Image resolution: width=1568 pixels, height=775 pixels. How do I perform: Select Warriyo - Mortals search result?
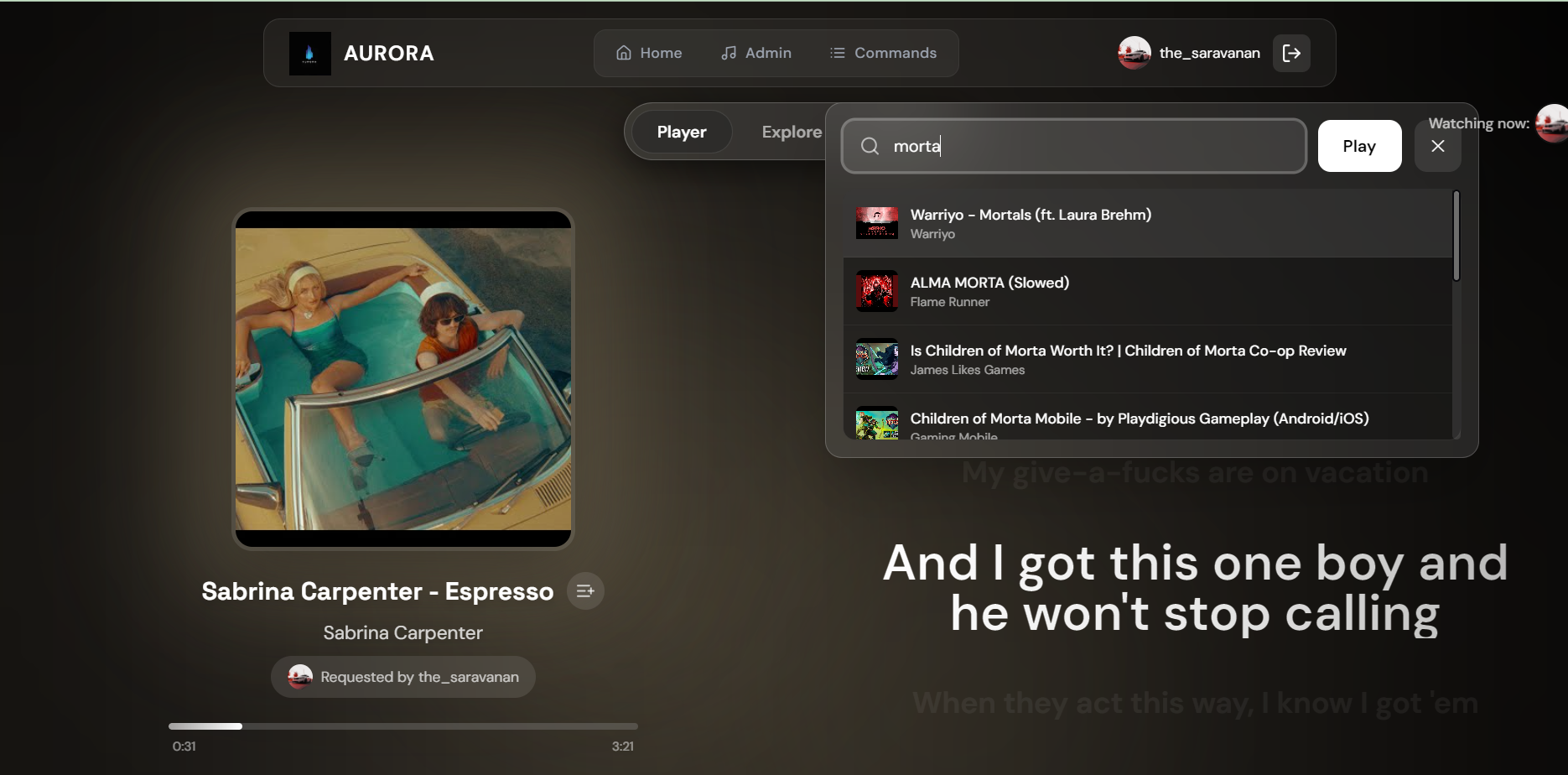pos(1148,223)
